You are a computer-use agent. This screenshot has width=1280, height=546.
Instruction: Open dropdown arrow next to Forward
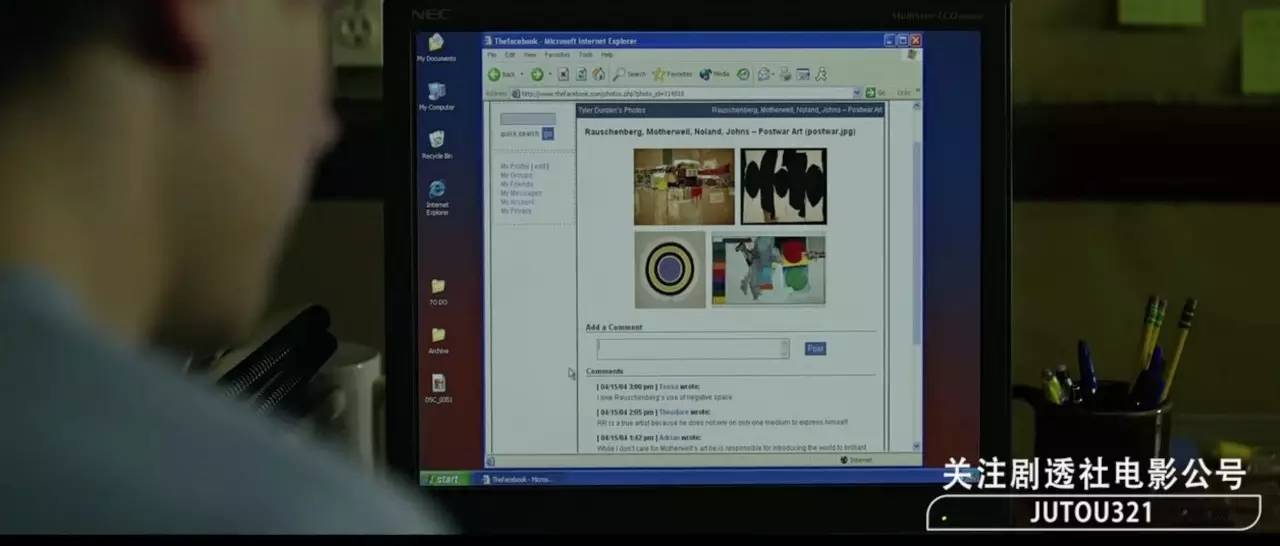pyautogui.click(x=550, y=74)
